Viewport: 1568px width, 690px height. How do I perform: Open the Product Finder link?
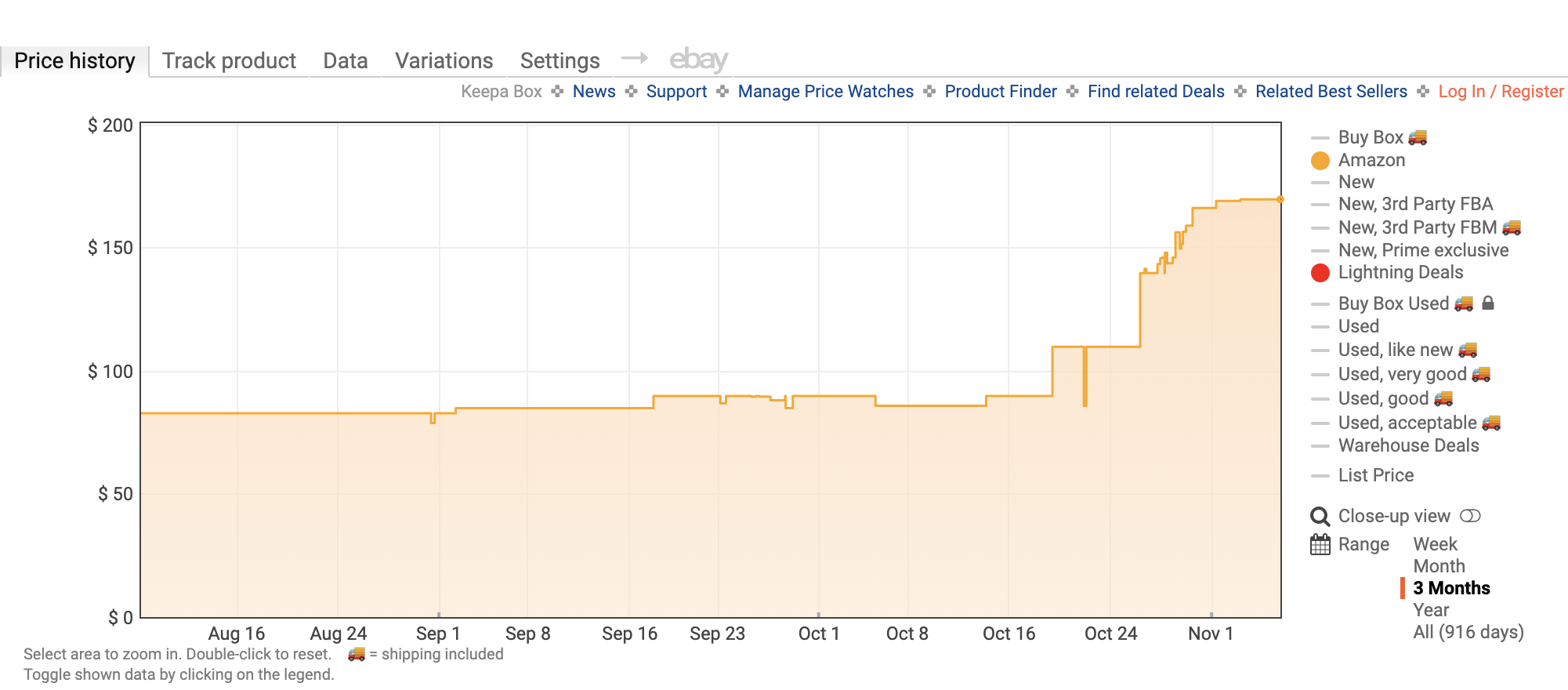[1001, 92]
